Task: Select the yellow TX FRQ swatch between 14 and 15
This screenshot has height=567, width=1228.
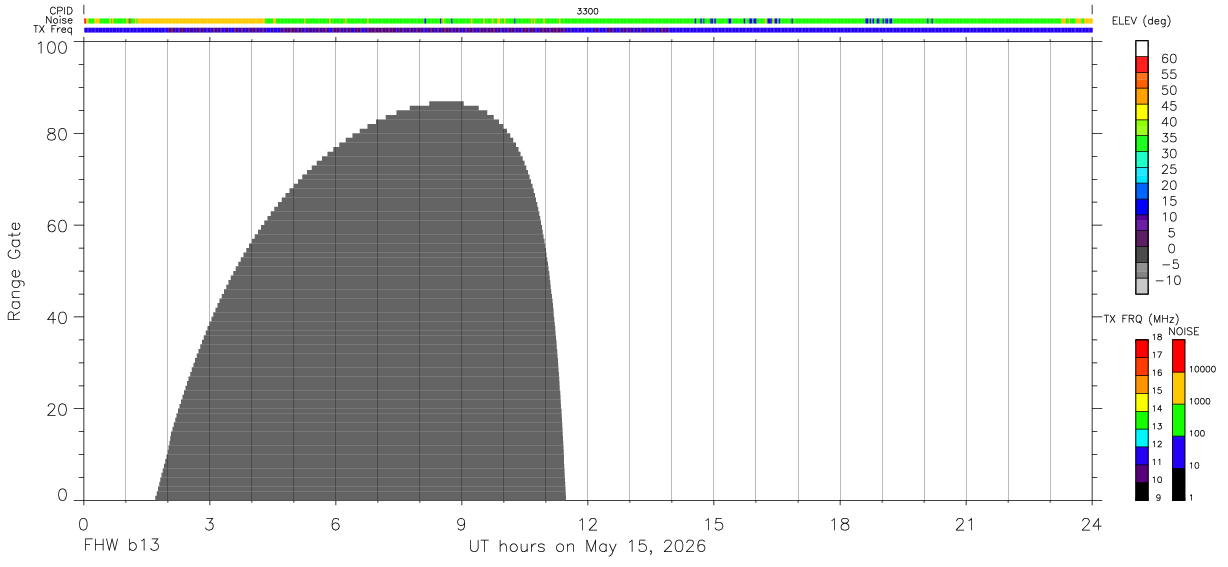Action: pyautogui.click(x=1142, y=402)
